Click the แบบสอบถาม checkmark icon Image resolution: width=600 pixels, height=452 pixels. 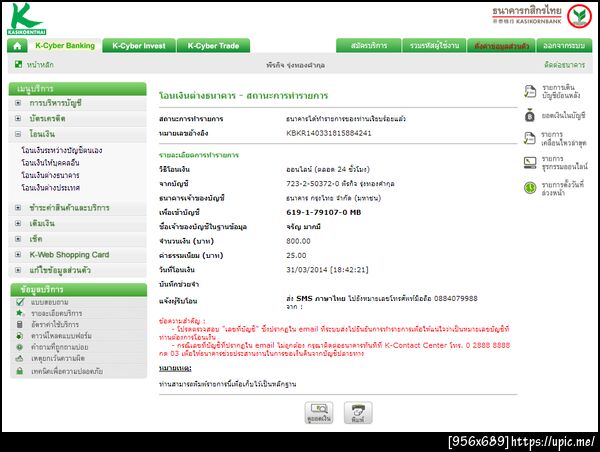(x=20, y=302)
